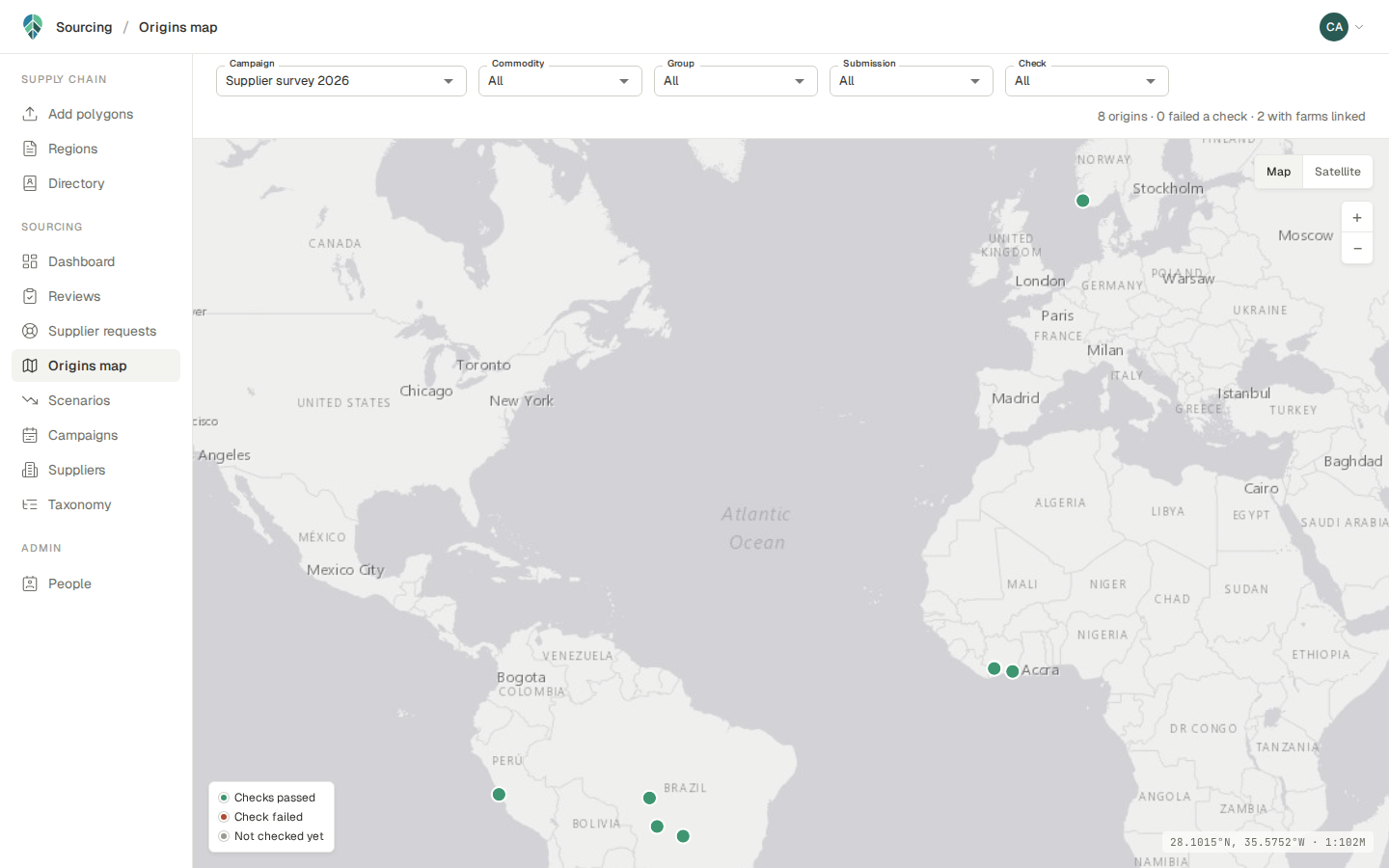Click the Suppliers building icon
Image resolution: width=1389 pixels, height=868 pixels.
pyautogui.click(x=30, y=470)
